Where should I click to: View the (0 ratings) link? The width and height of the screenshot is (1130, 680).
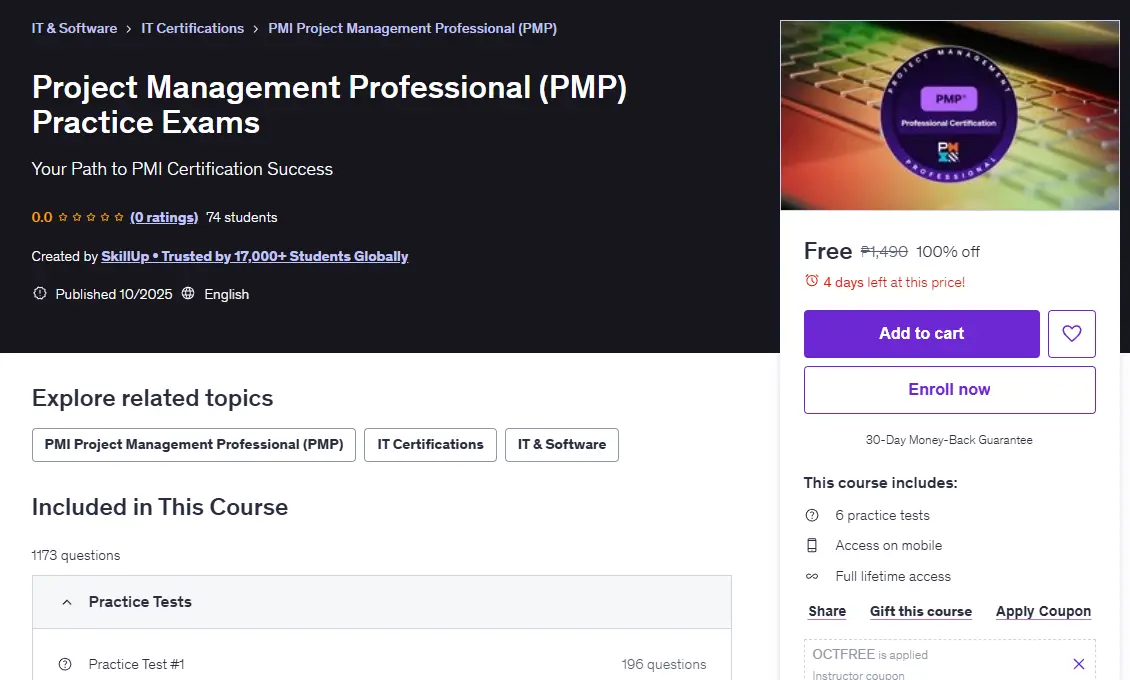(164, 217)
